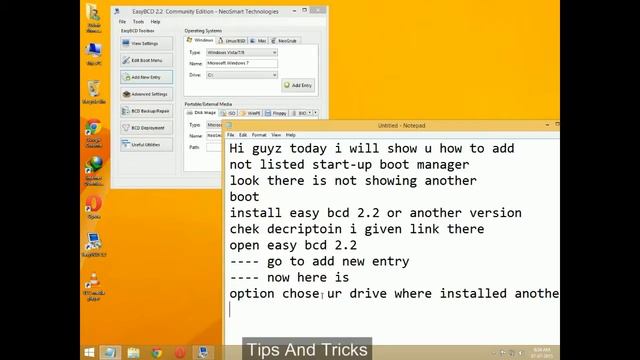
Task: Open EasyBCD File menu
Action: click(122, 22)
